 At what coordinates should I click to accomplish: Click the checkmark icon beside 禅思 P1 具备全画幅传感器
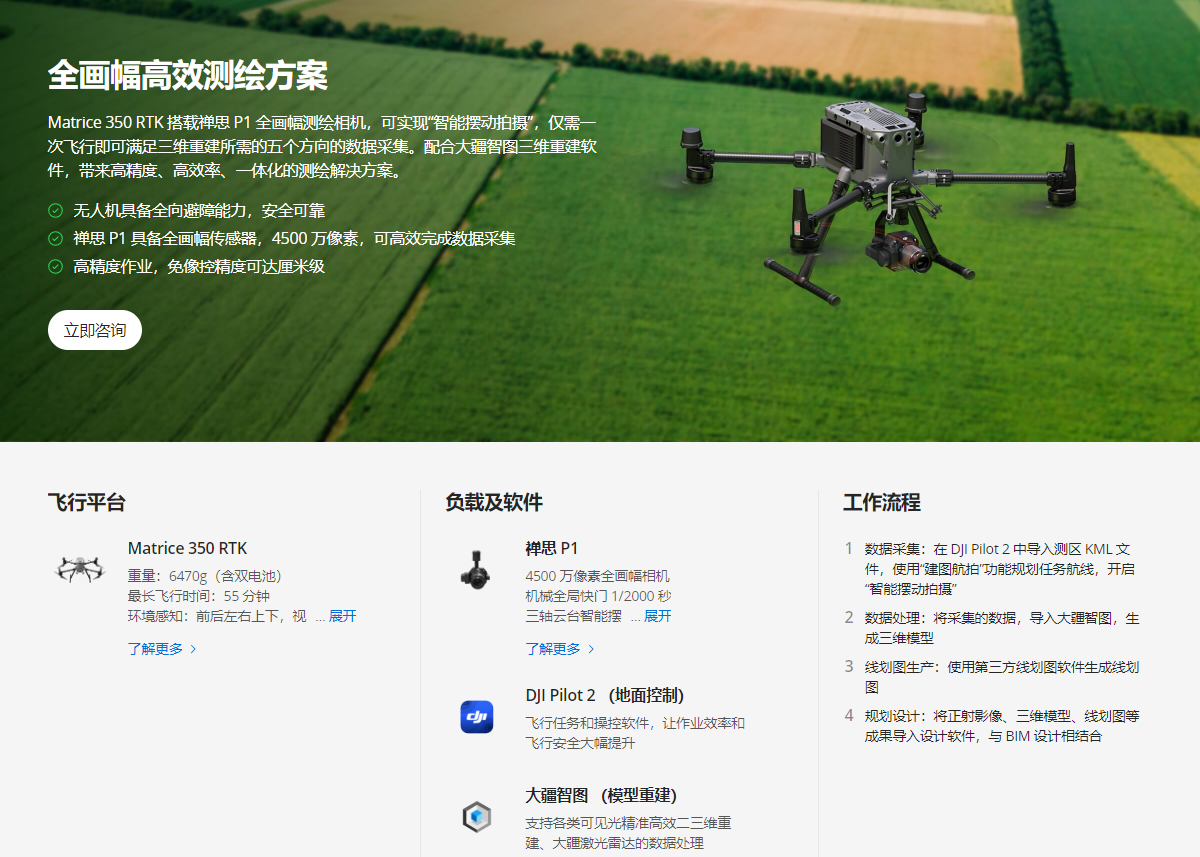pos(56,239)
